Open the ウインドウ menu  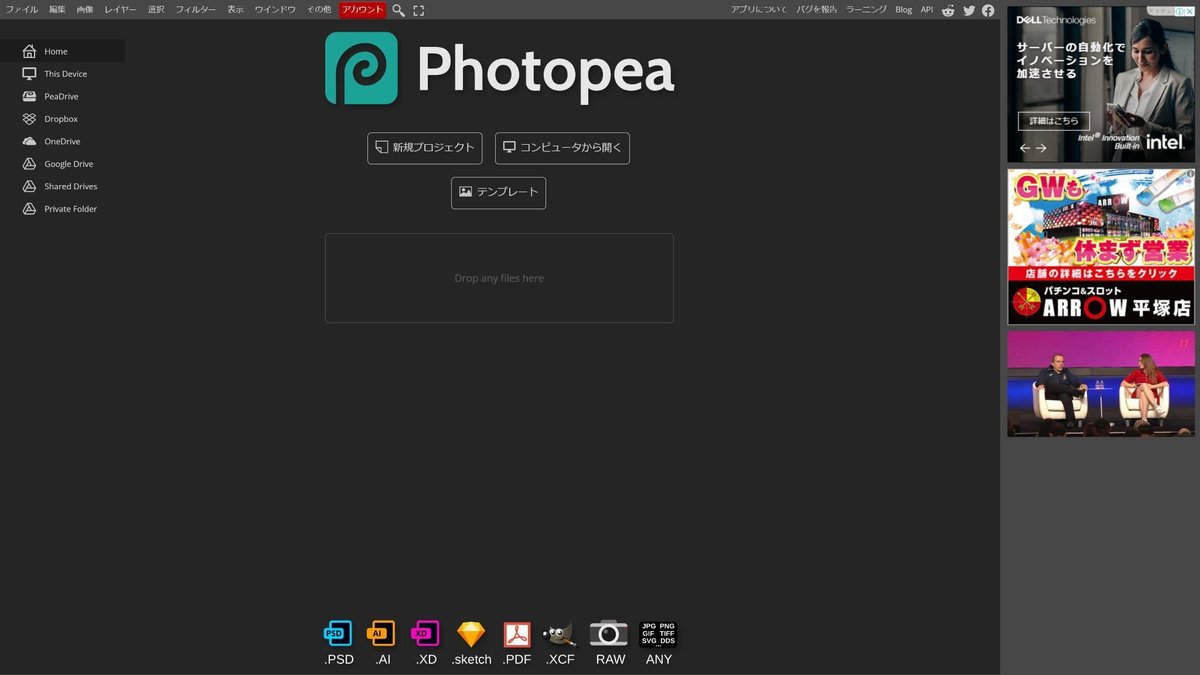click(x=275, y=9)
